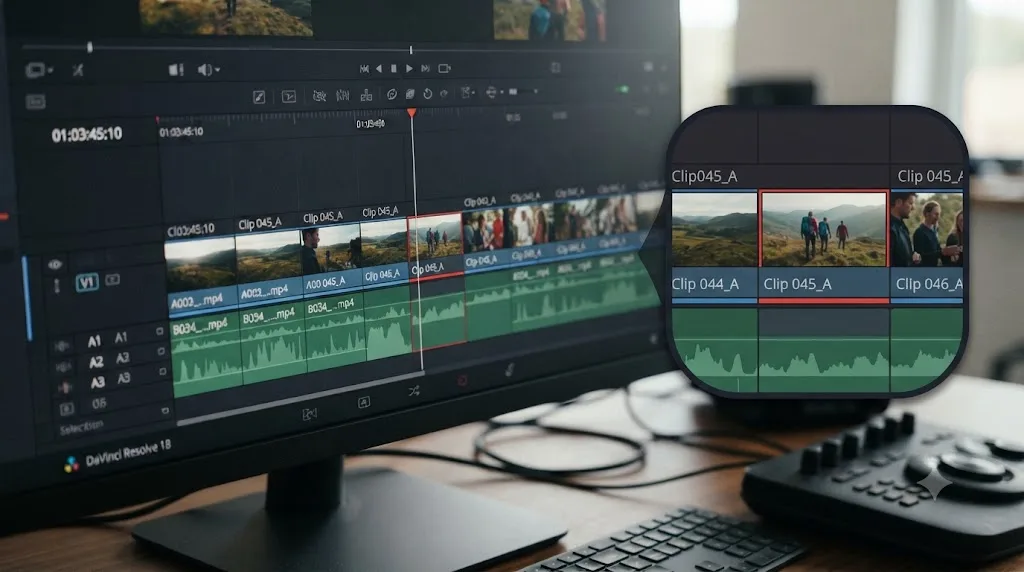
Task: Click the insert clip icon in toolbar
Action: (366, 95)
